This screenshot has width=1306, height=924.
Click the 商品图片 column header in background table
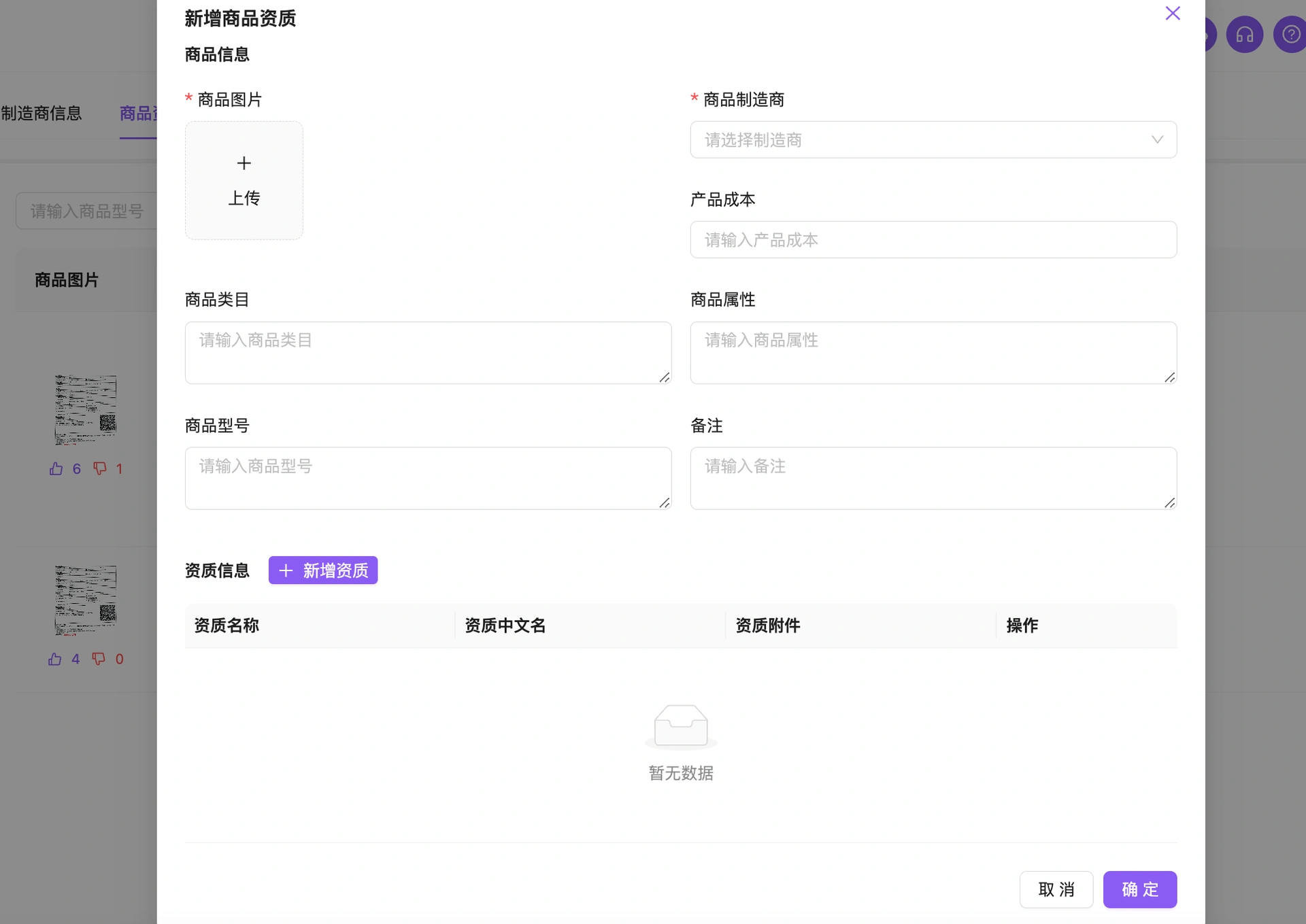(67, 280)
